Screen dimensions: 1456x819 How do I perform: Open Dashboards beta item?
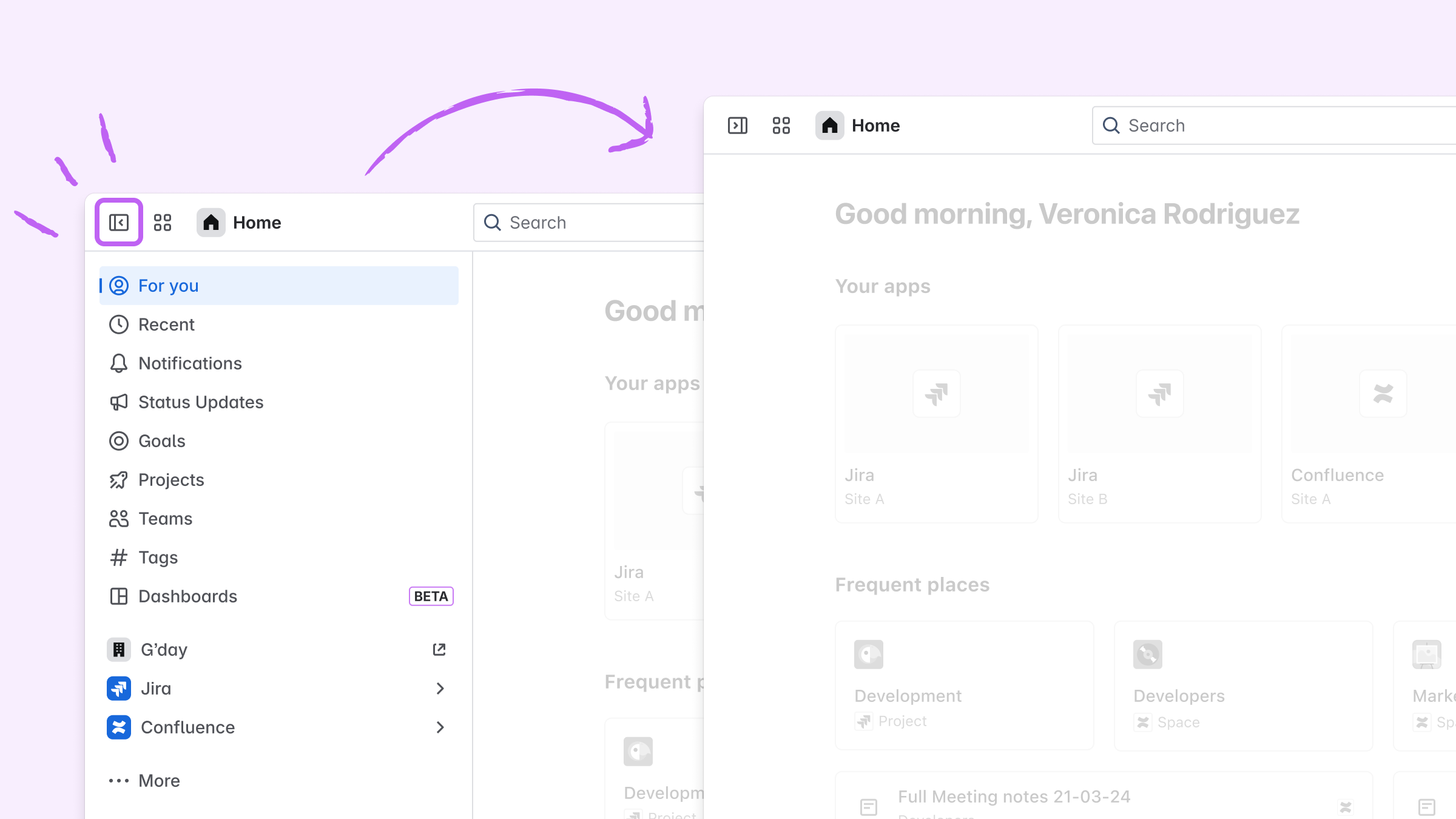[187, 596]
